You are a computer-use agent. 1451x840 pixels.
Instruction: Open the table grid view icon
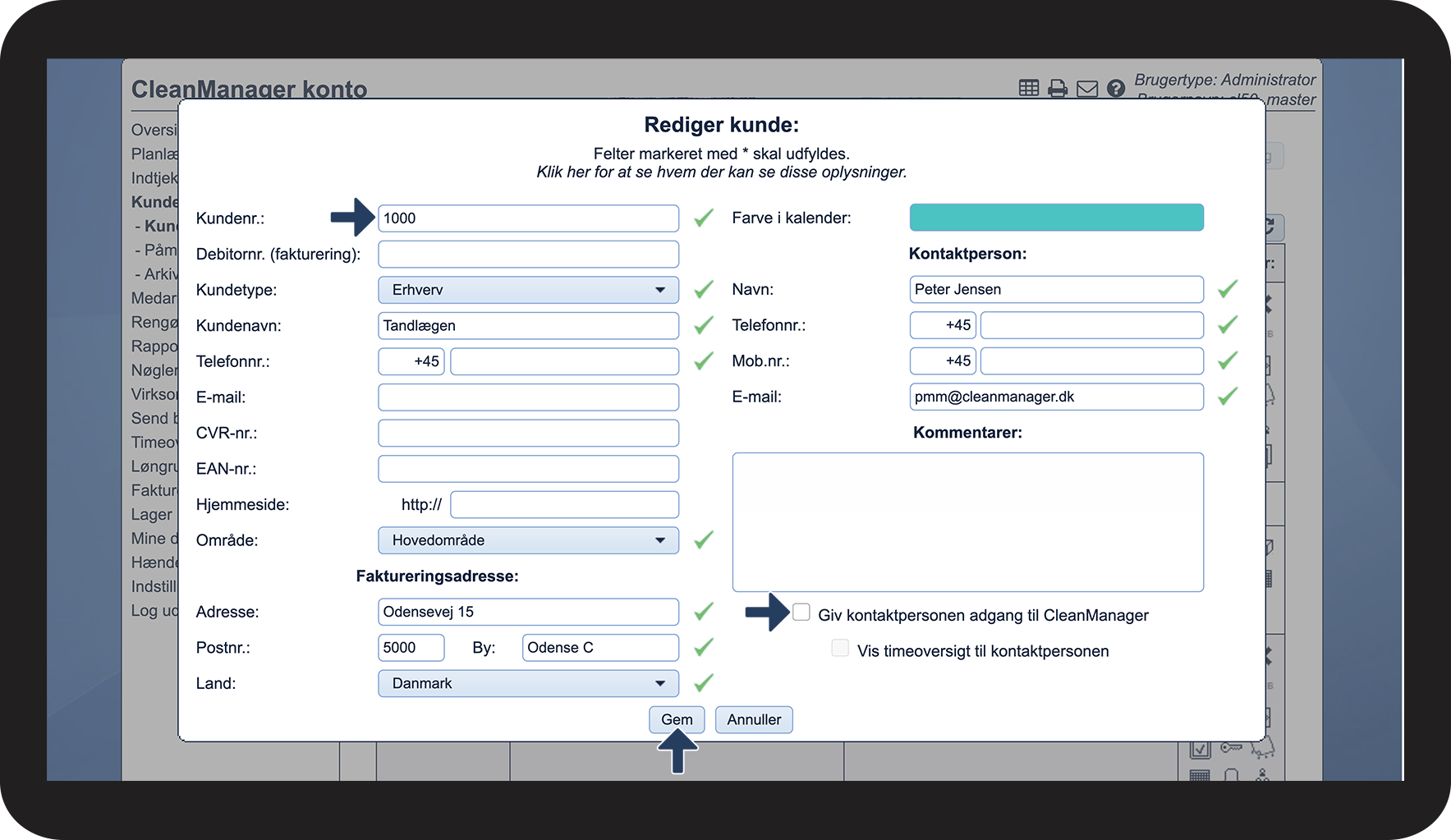[x=1028, y=88]
